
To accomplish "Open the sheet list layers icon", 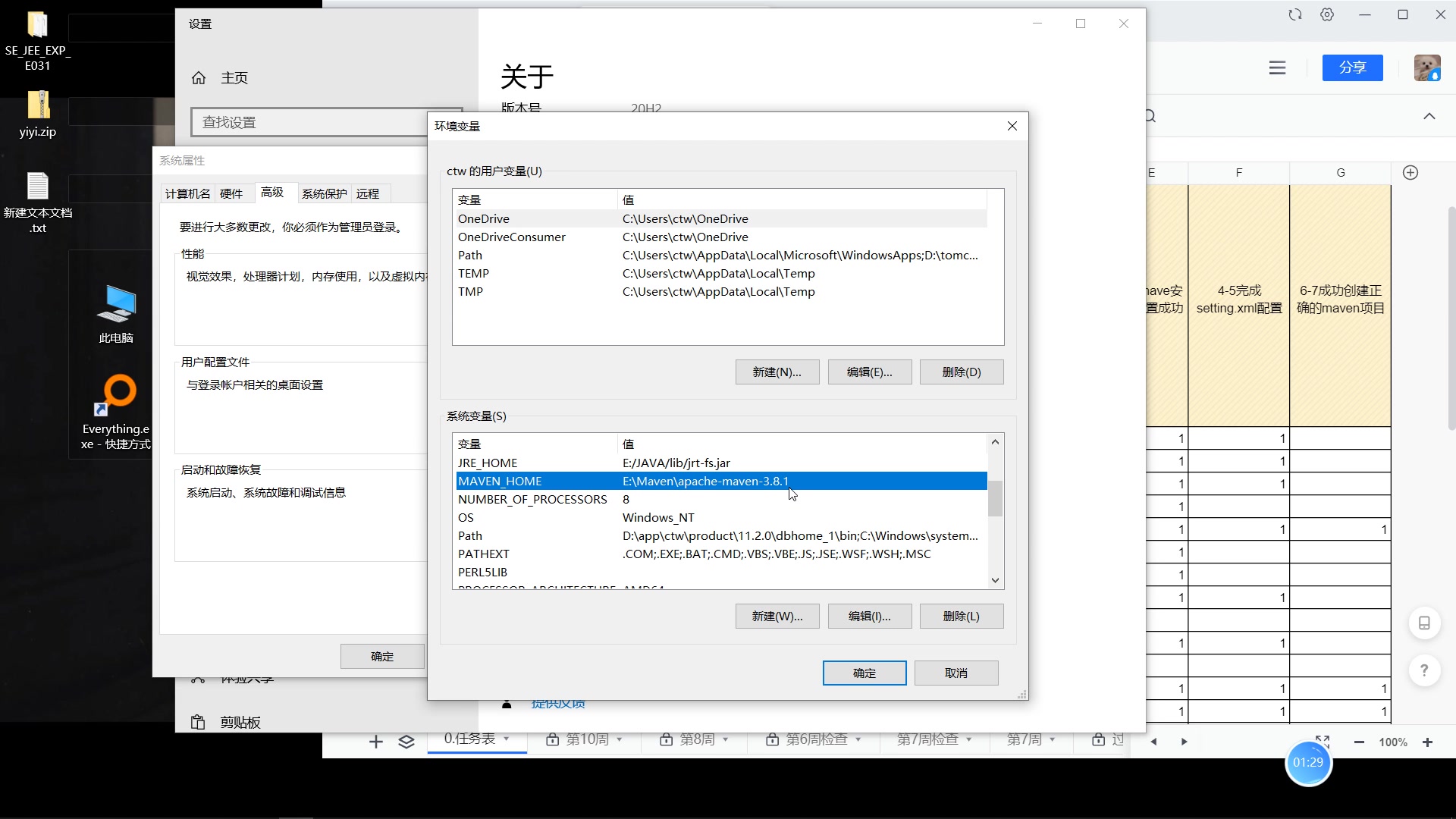I will point(406,742).
